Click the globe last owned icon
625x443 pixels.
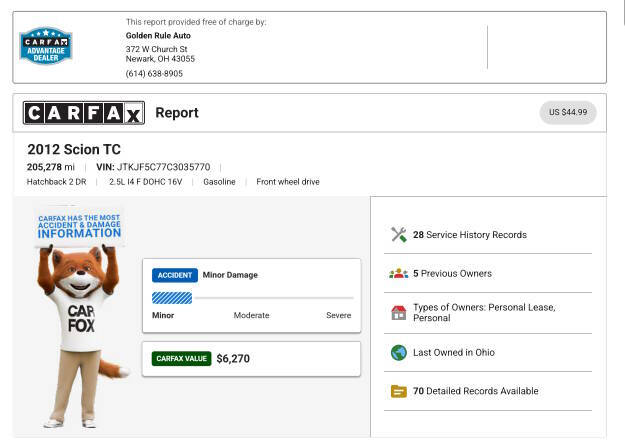[x=399, y=352]
